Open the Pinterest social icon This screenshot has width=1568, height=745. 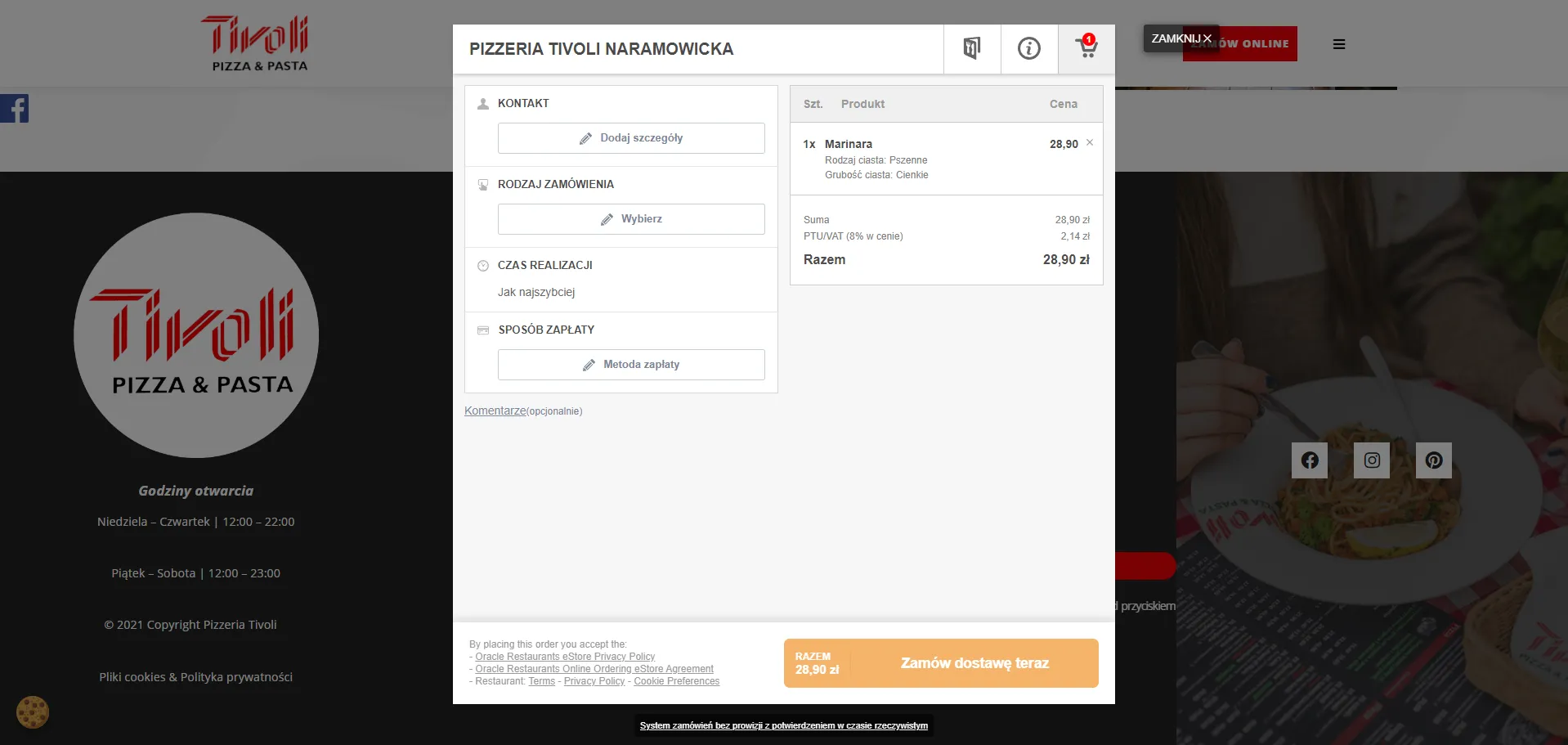[x=1433, y=460]
